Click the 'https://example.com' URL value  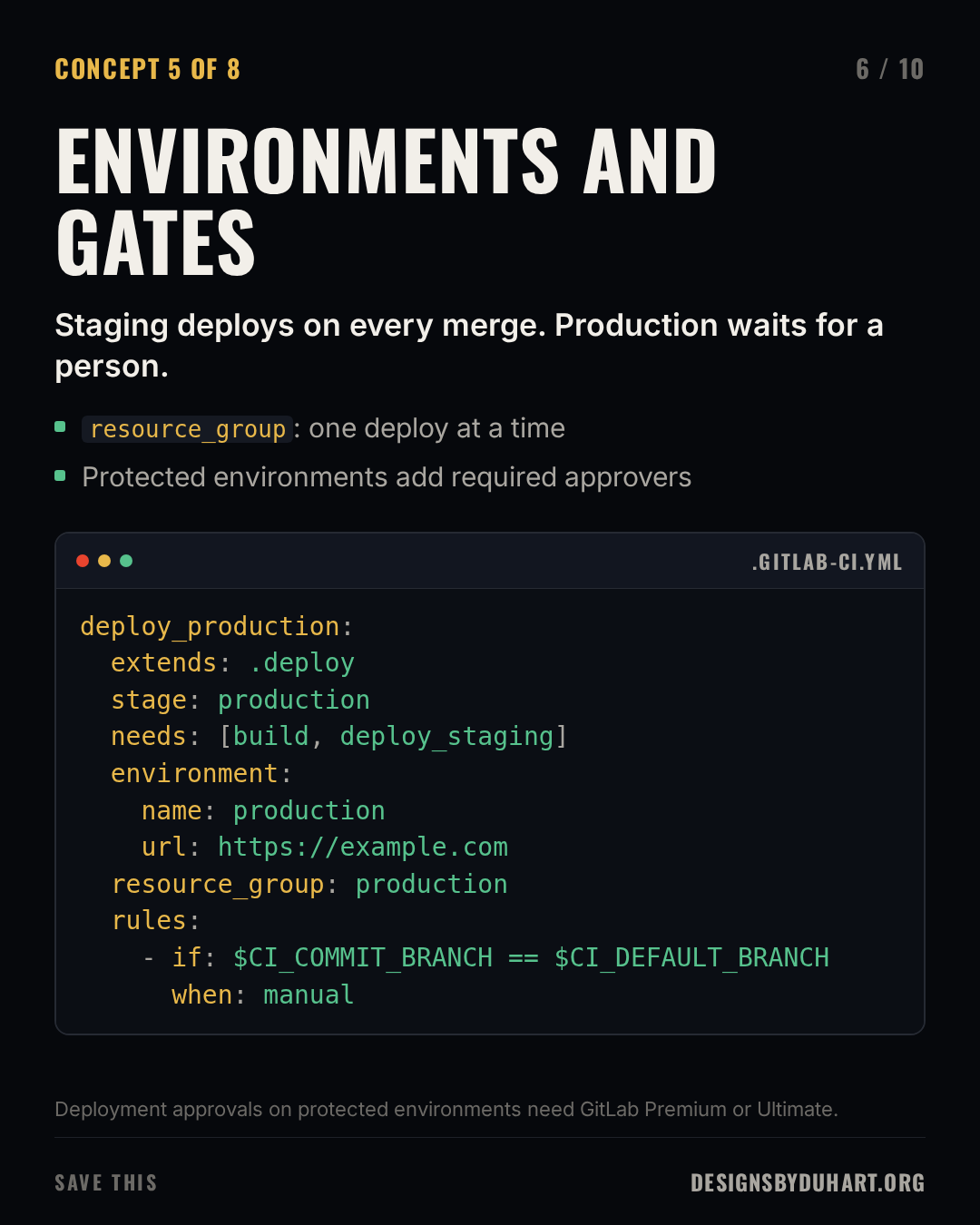[x=363, y=848]
